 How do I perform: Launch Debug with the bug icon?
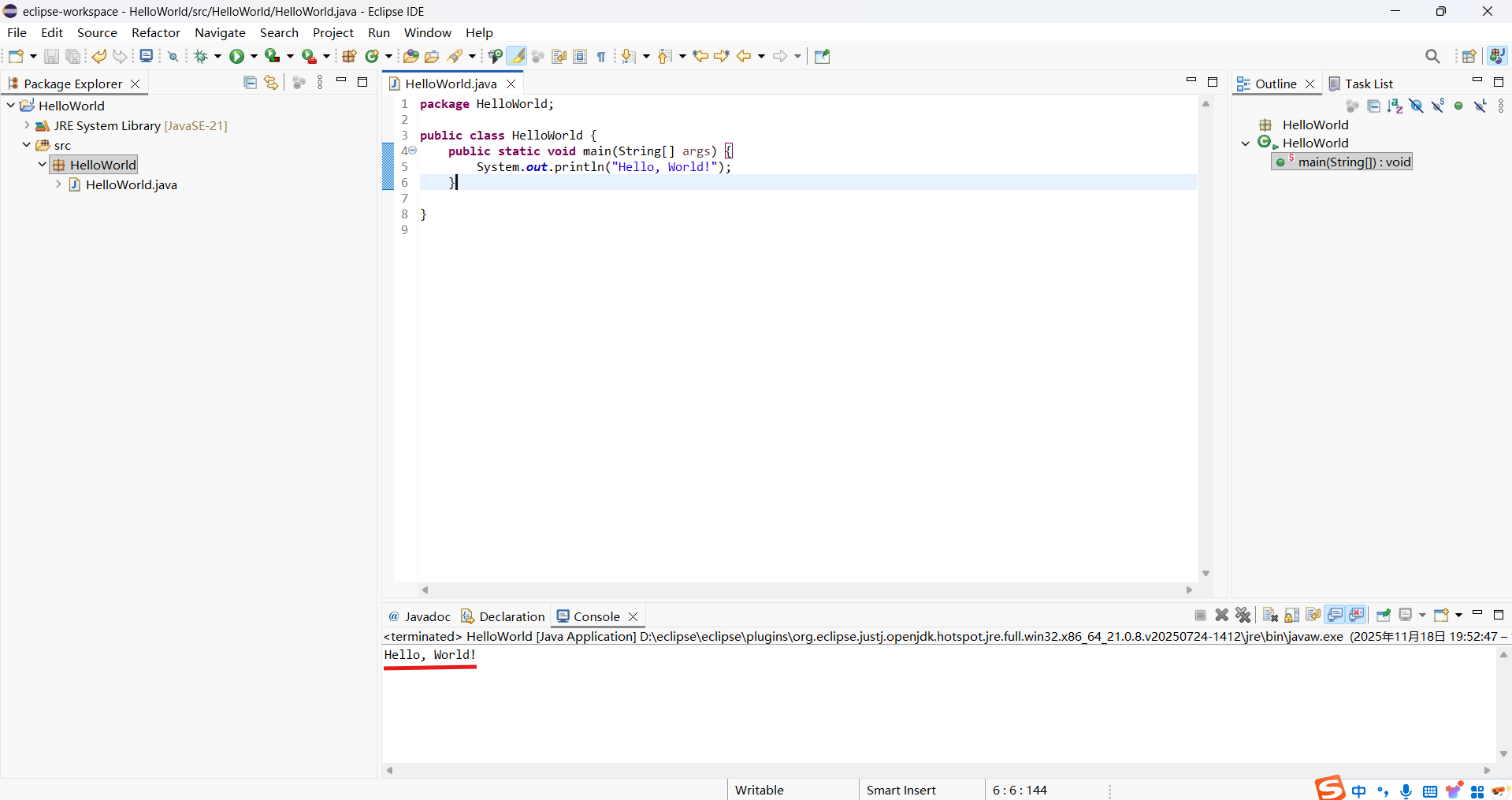point(201,56)
